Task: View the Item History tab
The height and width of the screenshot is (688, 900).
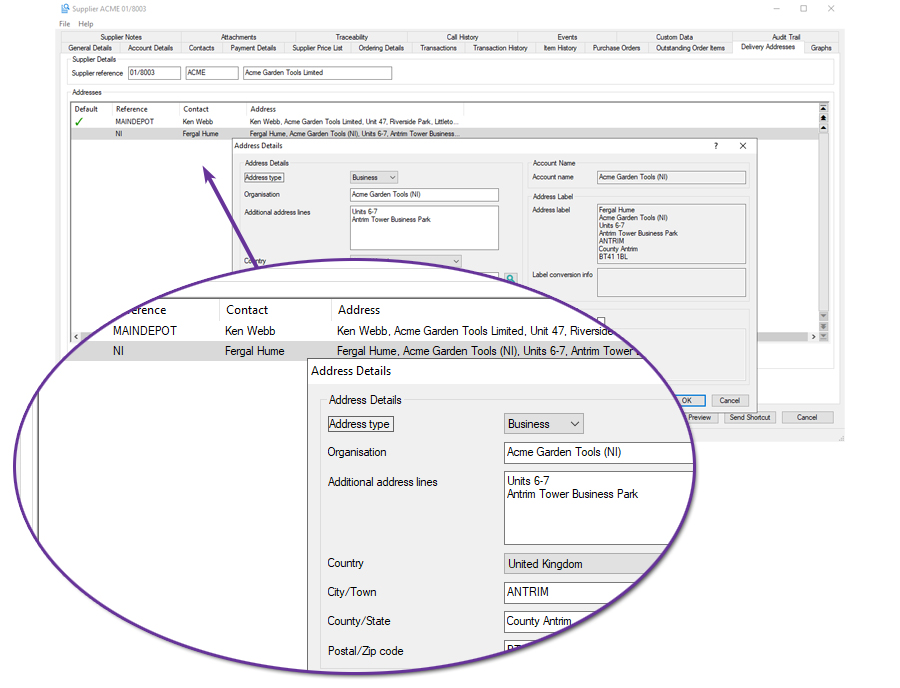Action: pyautogui.click(x=560, y=48)
